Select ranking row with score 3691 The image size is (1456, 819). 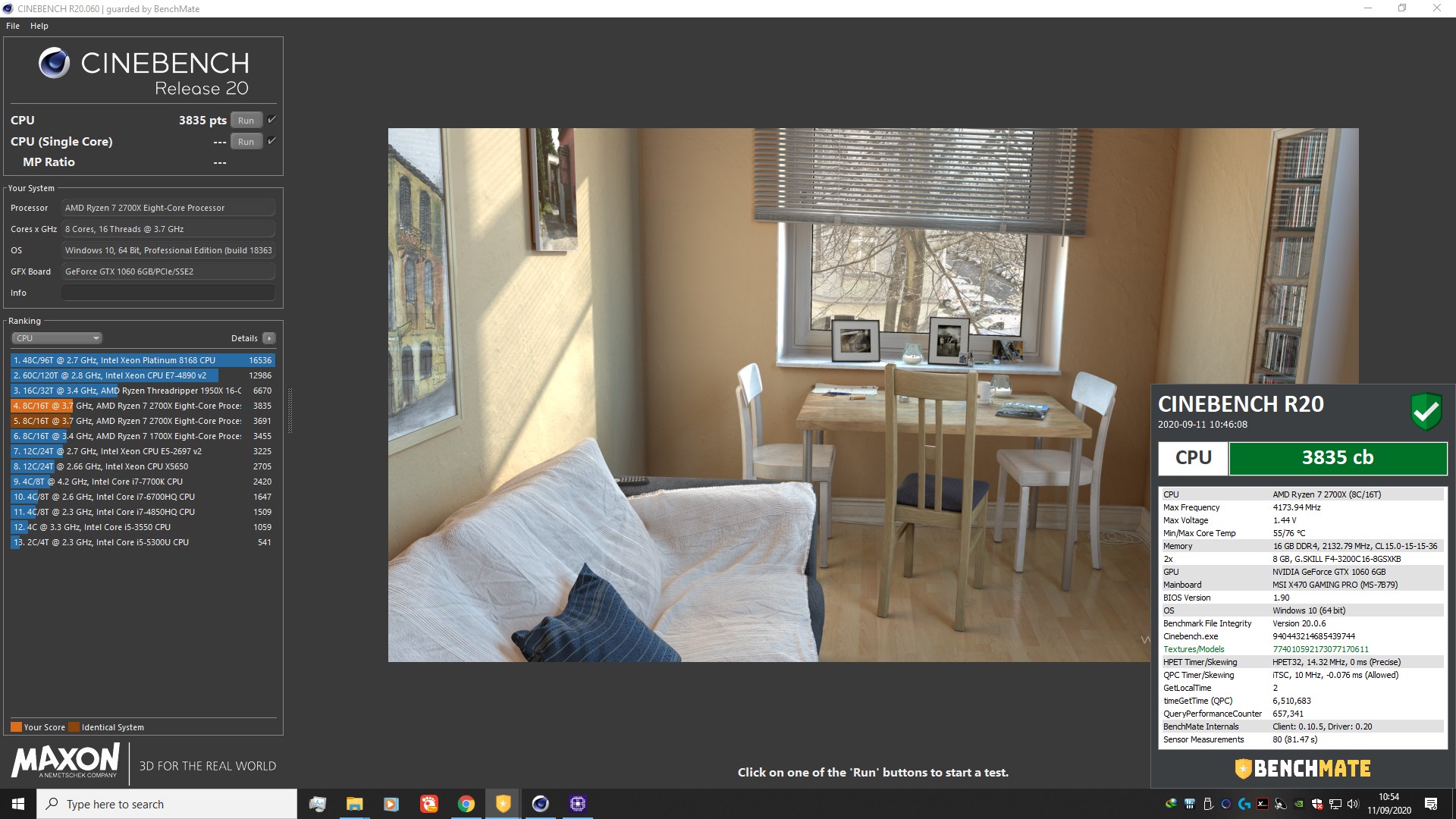tap(143, 421)
